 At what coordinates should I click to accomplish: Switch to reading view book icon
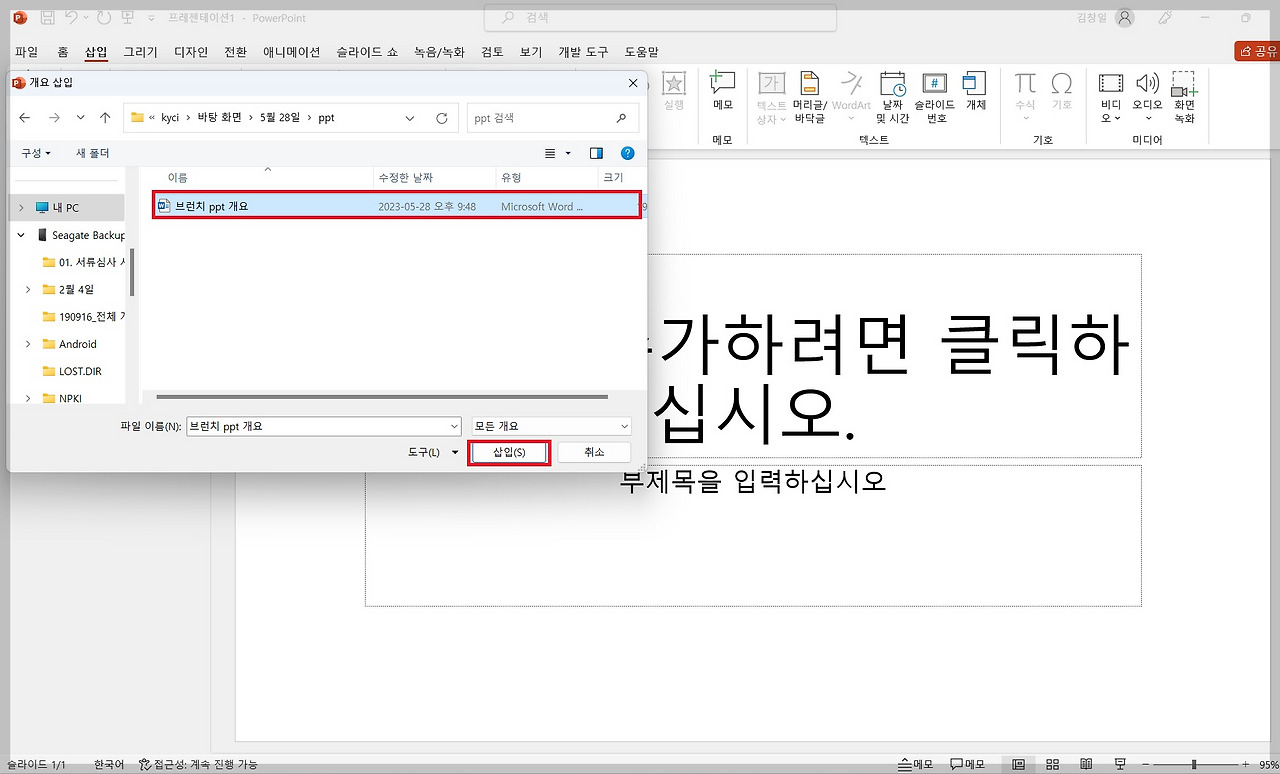point(1086,764)
